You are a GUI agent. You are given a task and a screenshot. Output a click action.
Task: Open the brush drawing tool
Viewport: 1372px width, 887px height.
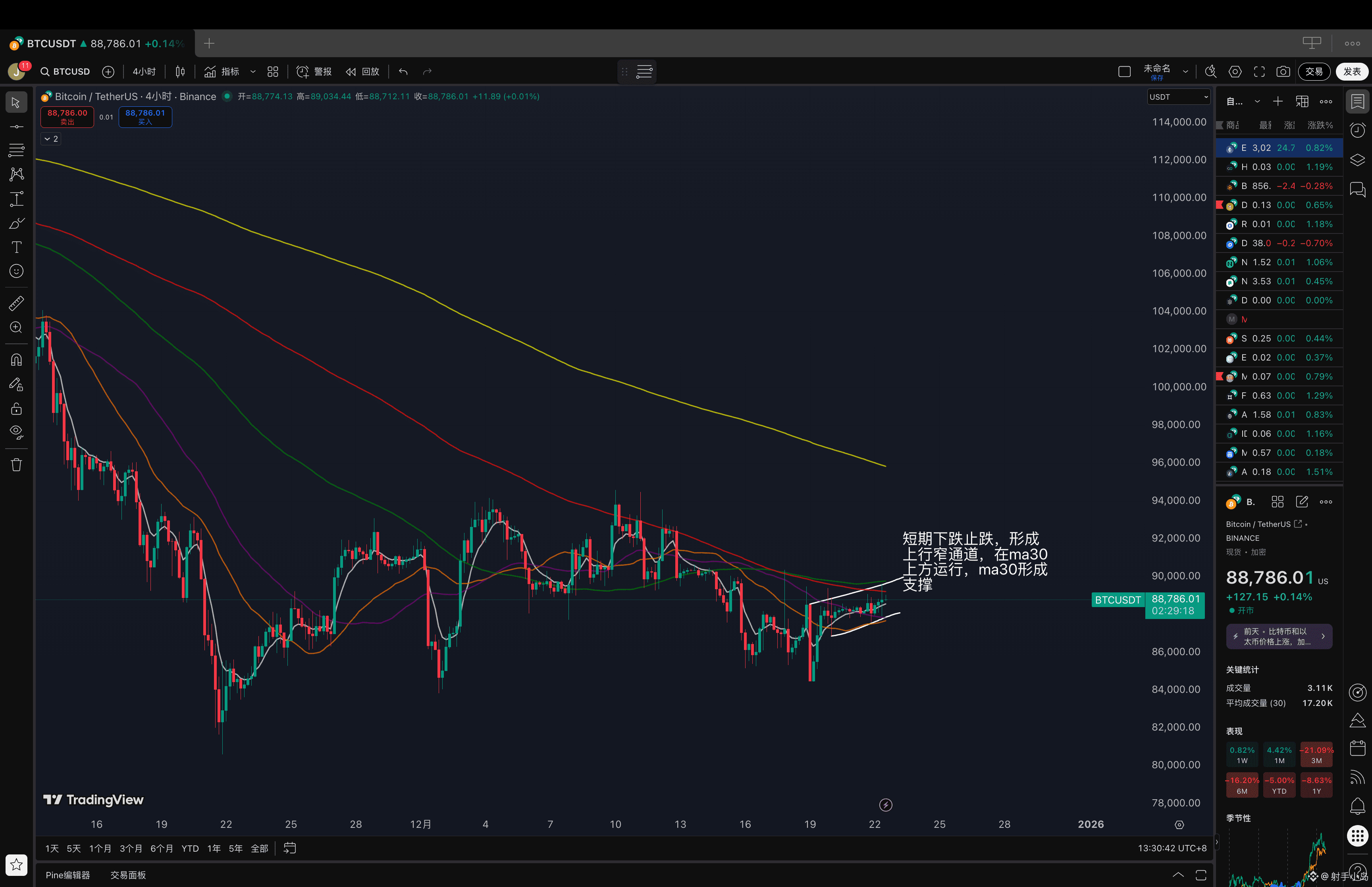(x=16, y=224)
